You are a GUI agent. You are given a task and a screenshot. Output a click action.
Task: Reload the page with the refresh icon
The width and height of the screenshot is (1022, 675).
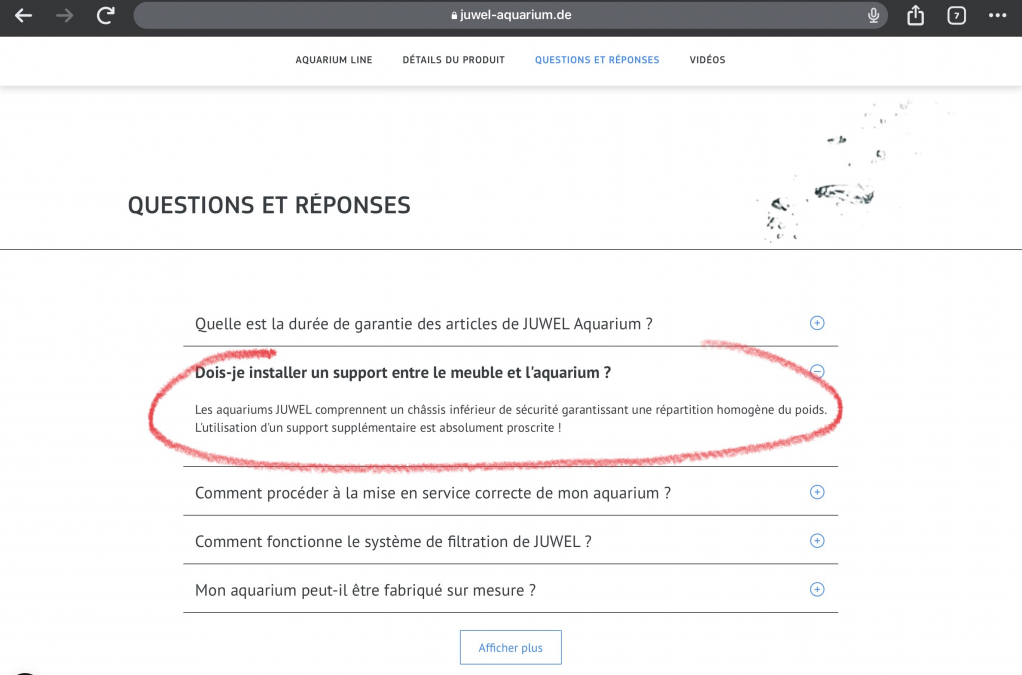tap(106, 15)
